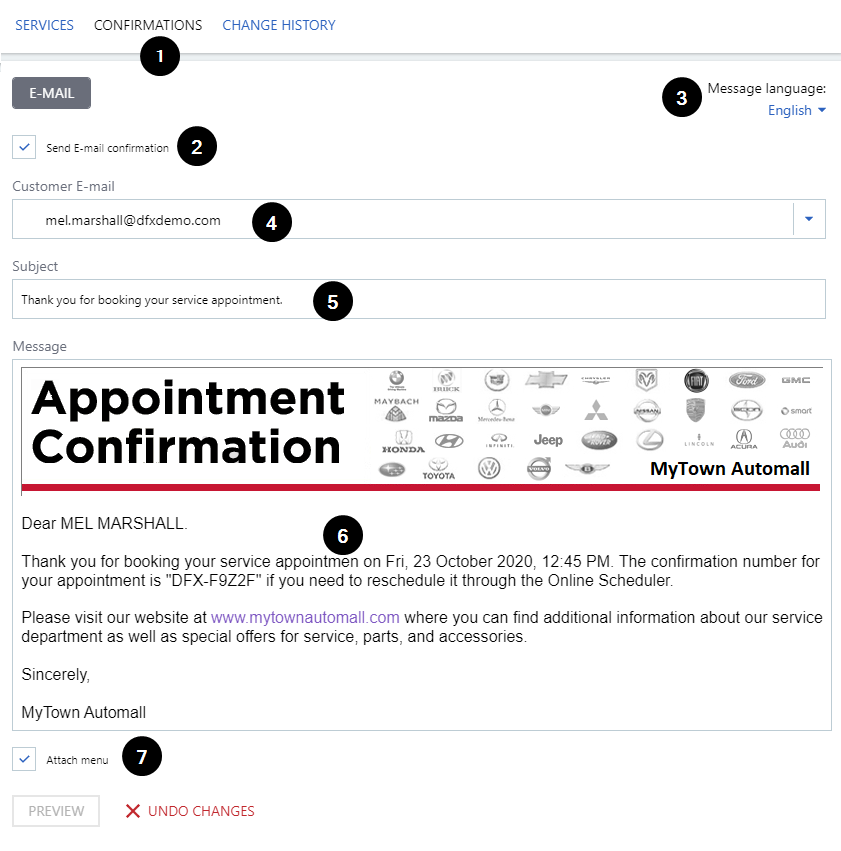
Task: Click the Preview button
Action: pyautogui.click(x=56, y=811)
